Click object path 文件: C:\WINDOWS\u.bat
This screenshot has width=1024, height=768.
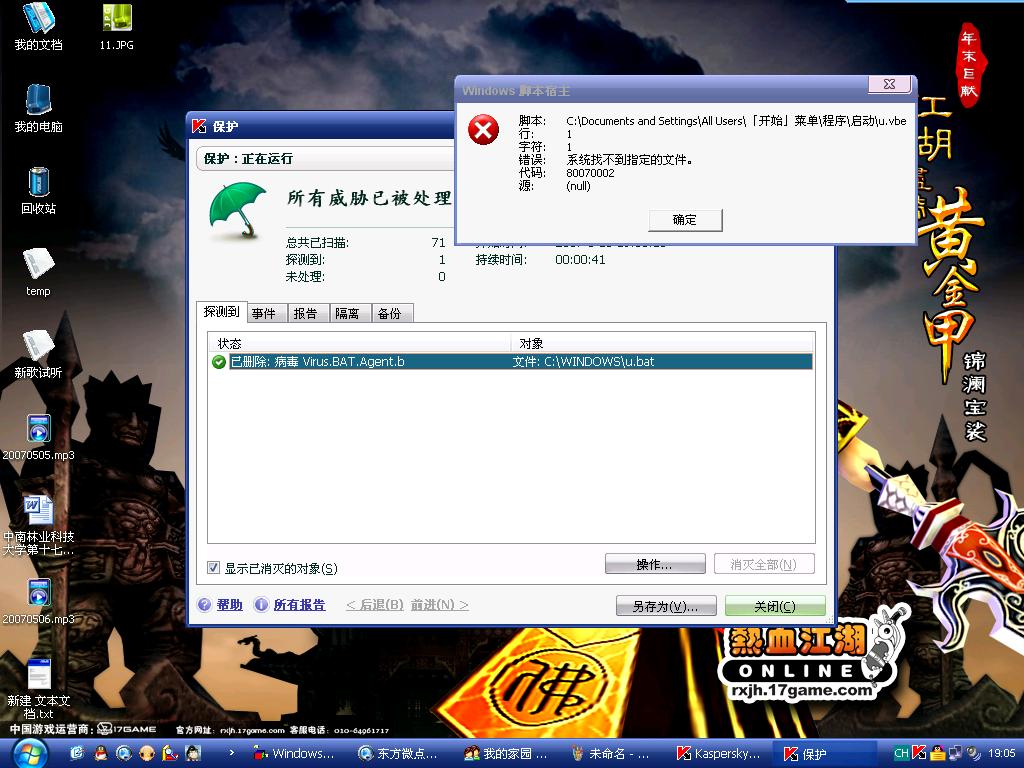point(583,362)
